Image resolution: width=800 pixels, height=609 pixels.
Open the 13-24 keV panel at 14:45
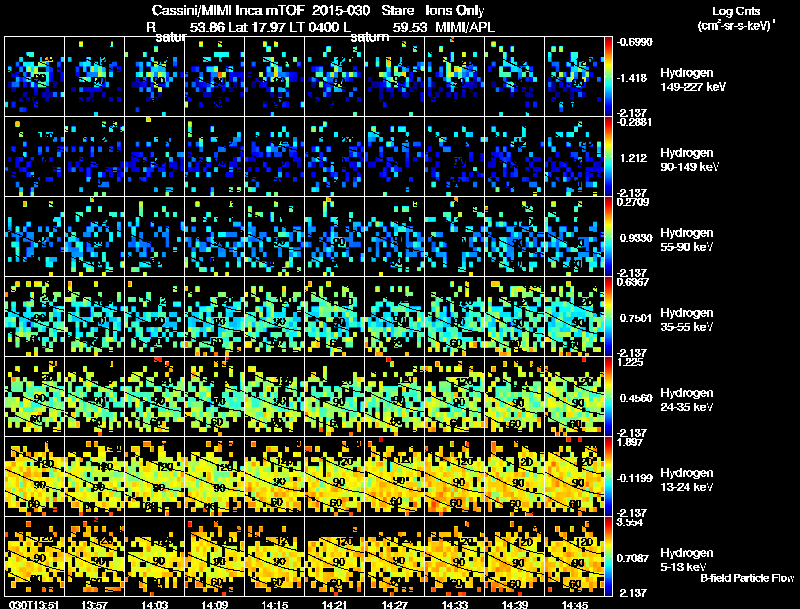(574, 476)
